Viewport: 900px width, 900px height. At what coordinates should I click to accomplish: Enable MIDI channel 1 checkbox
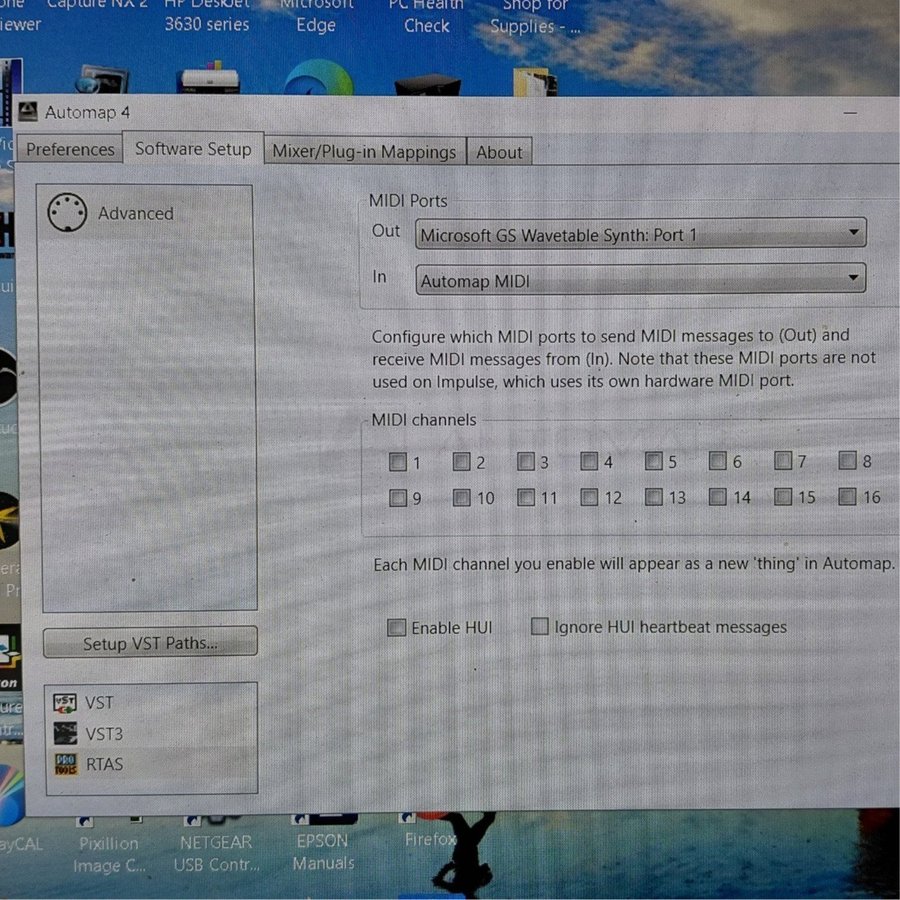tap(398, 462)
